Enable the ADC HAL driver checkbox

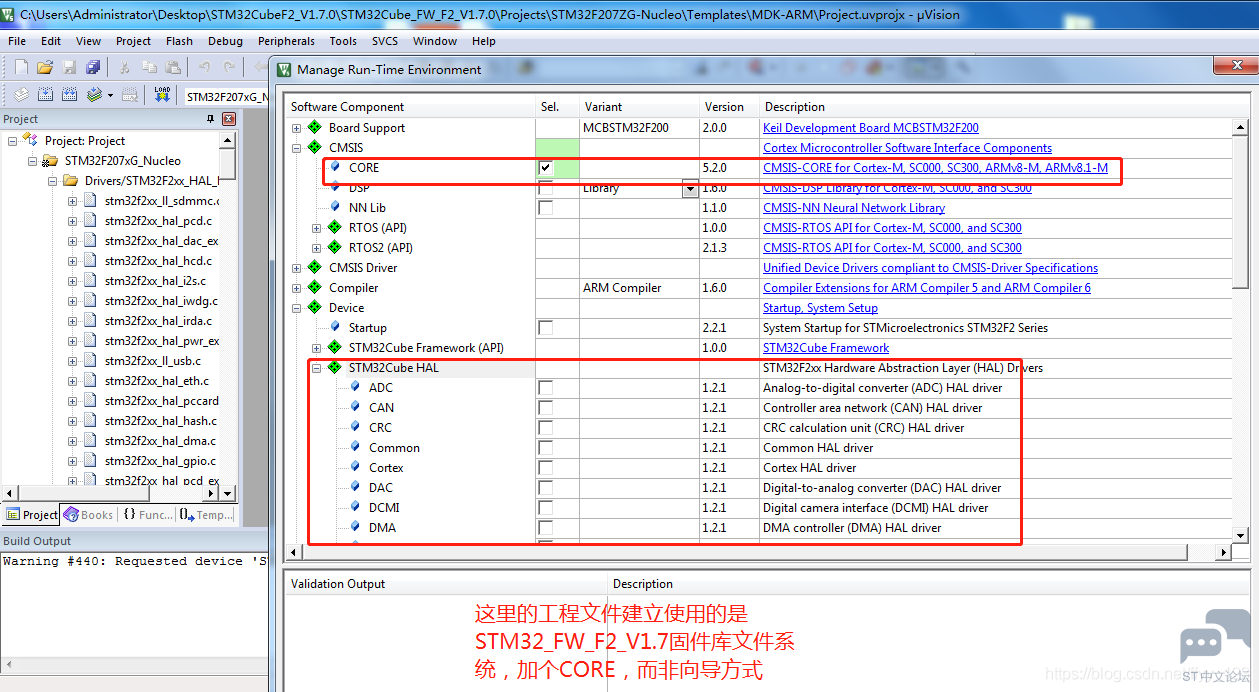[545, 388]
